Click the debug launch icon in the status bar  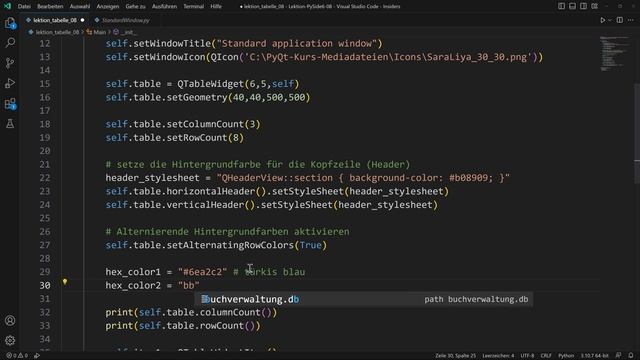37,356
